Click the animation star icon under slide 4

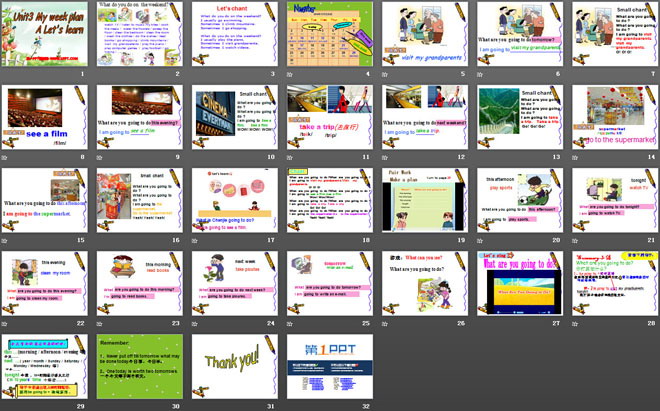(290, 75)
